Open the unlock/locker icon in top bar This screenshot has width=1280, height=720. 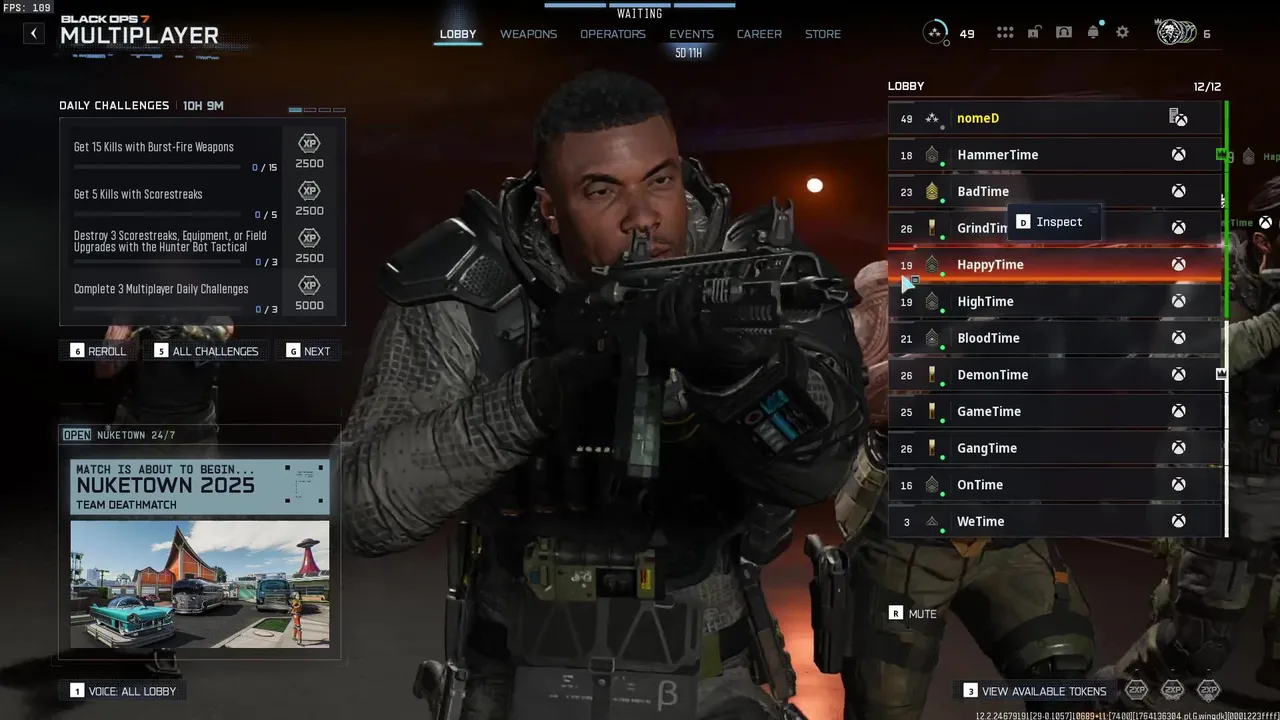[1035, 33]
